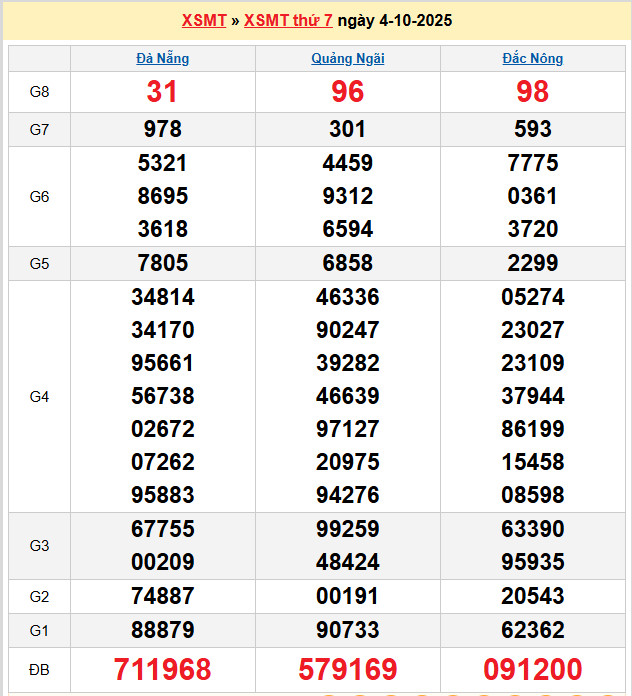Click the date text 'ngày 4-10-2025'
Viewport: 632px width, 696px height.
(395, 20)
